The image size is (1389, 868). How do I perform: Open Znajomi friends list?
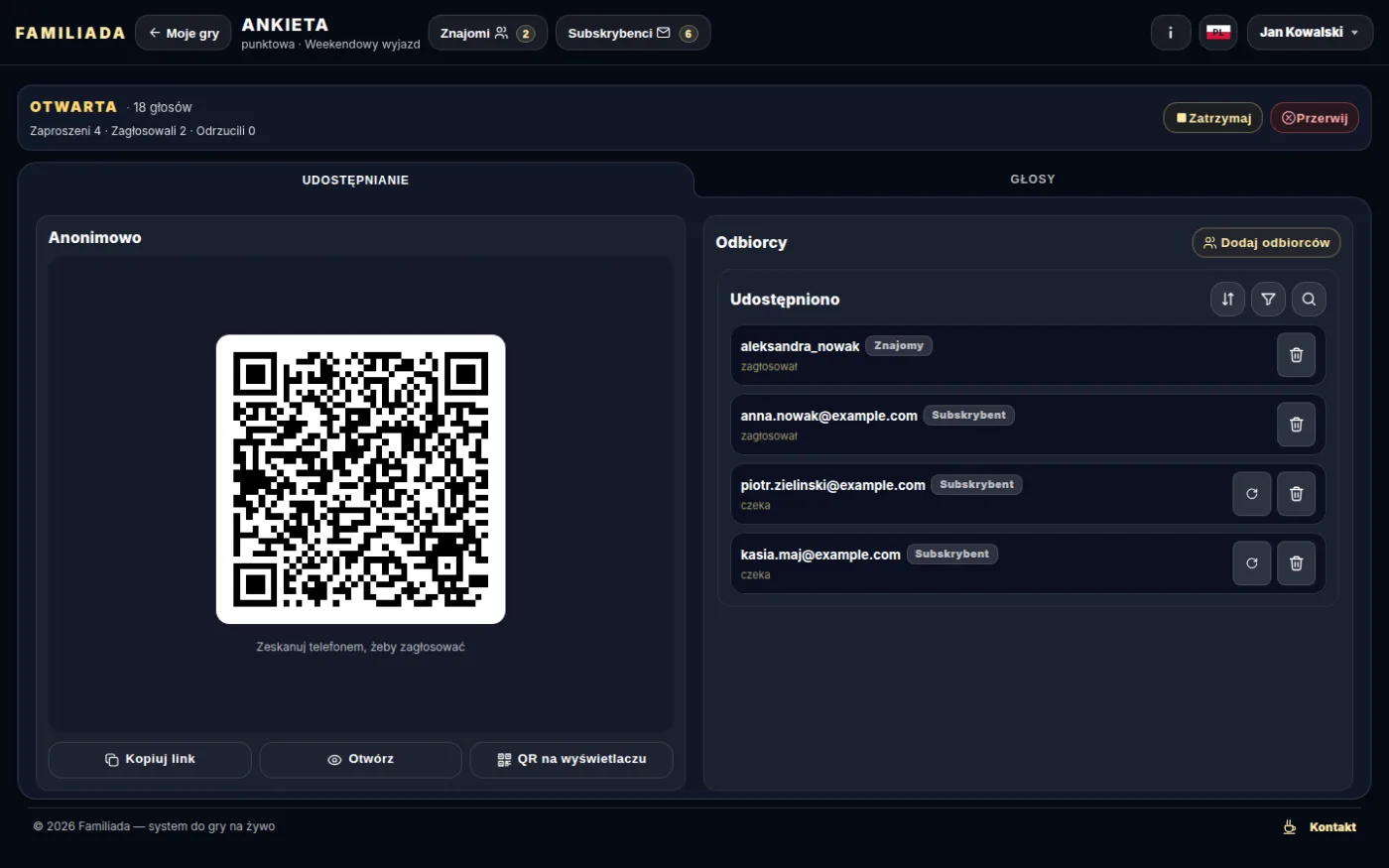tap(487, 33)
